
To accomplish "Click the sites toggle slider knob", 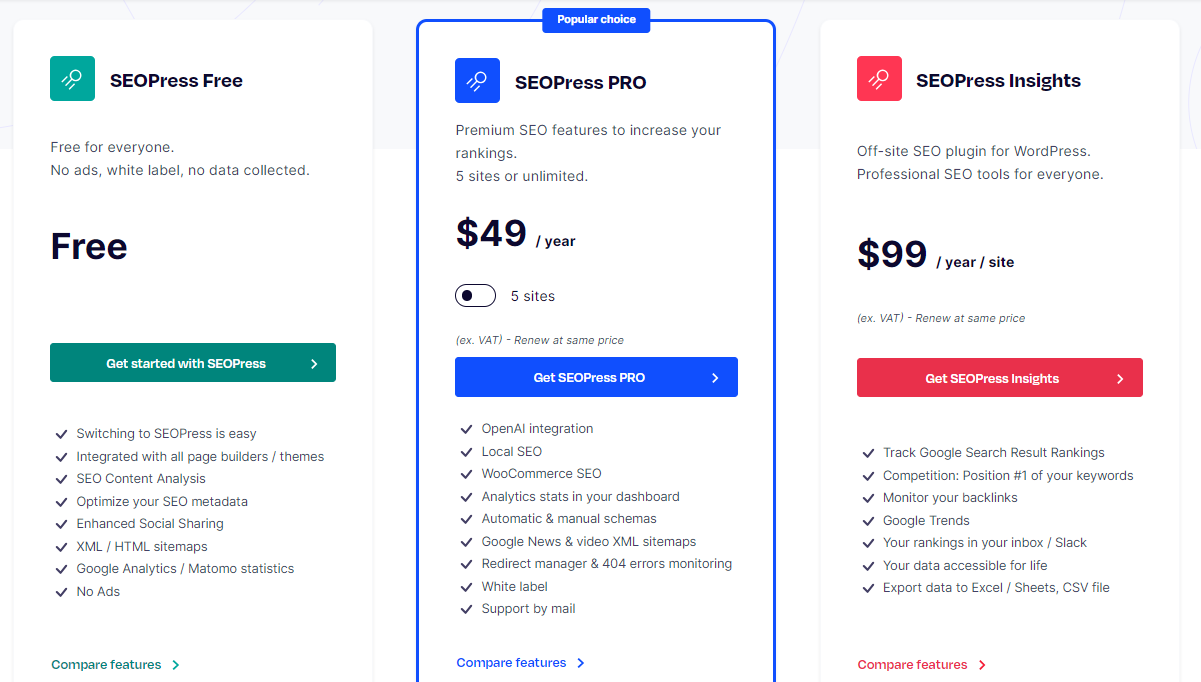I will point(468,295).
